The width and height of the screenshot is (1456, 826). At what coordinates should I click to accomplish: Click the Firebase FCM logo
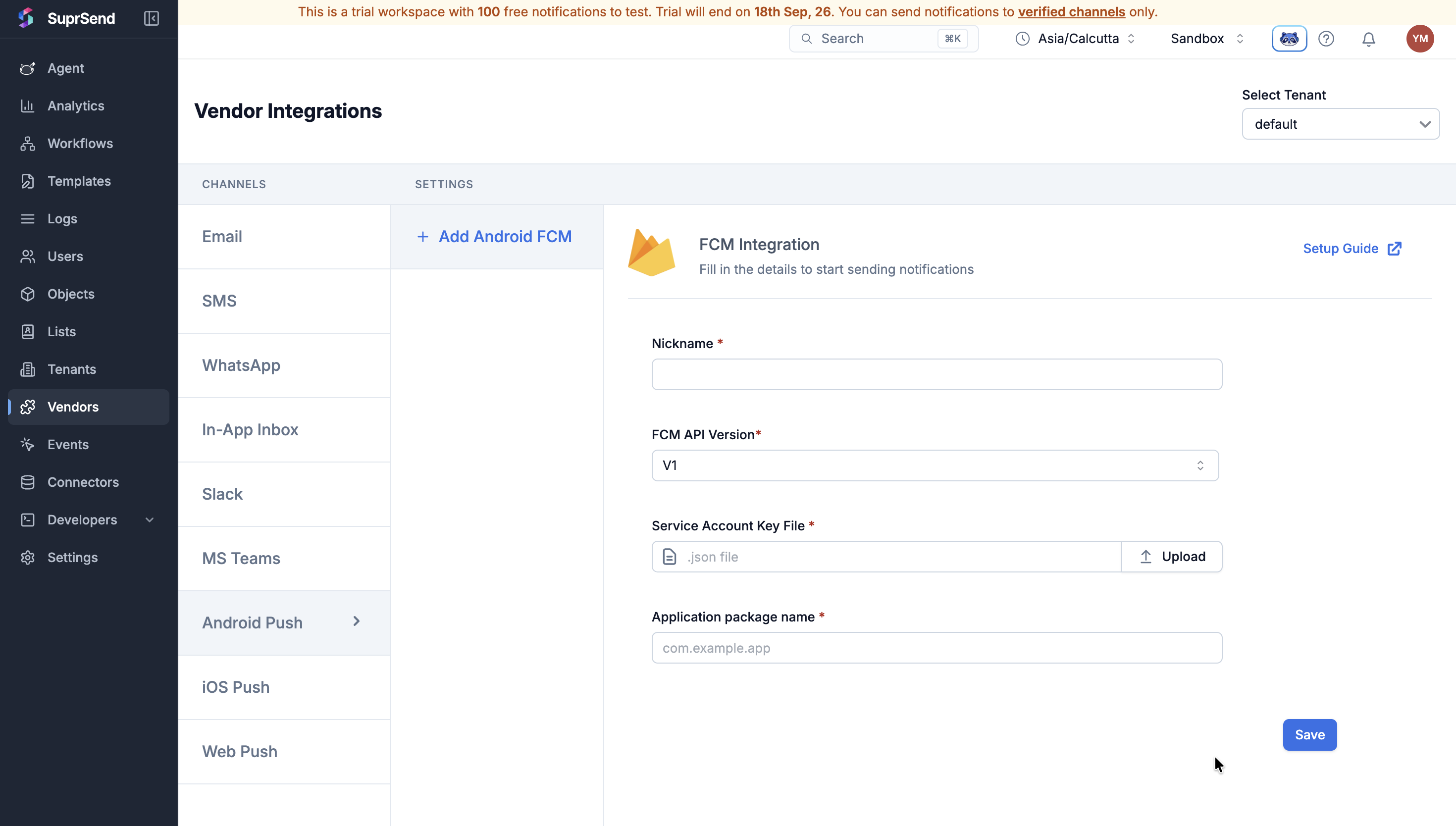pos(651,253)
